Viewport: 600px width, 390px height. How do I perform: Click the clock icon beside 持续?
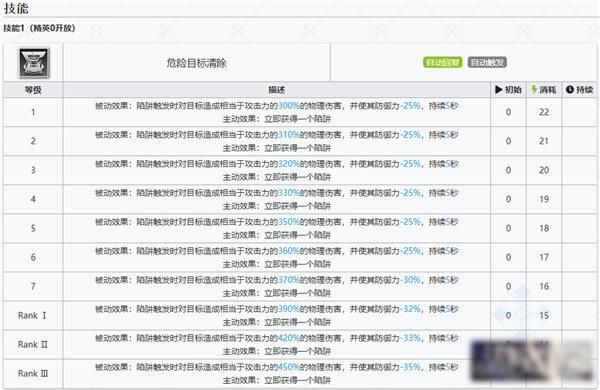pos(570,90)
